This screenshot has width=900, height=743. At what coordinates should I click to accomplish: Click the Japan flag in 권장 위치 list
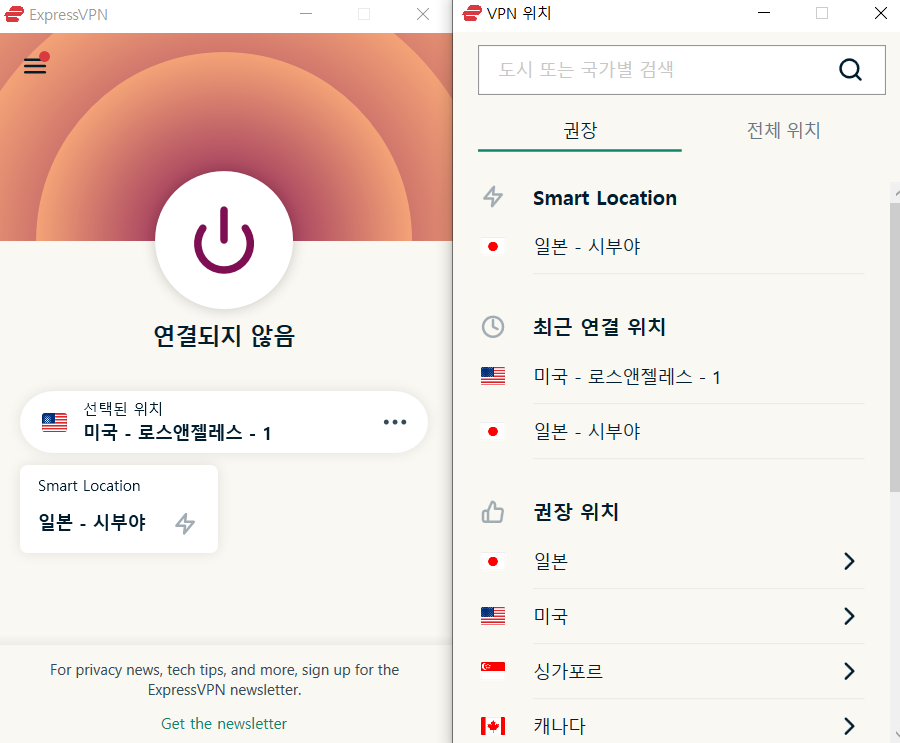click(x=492, y=561)
